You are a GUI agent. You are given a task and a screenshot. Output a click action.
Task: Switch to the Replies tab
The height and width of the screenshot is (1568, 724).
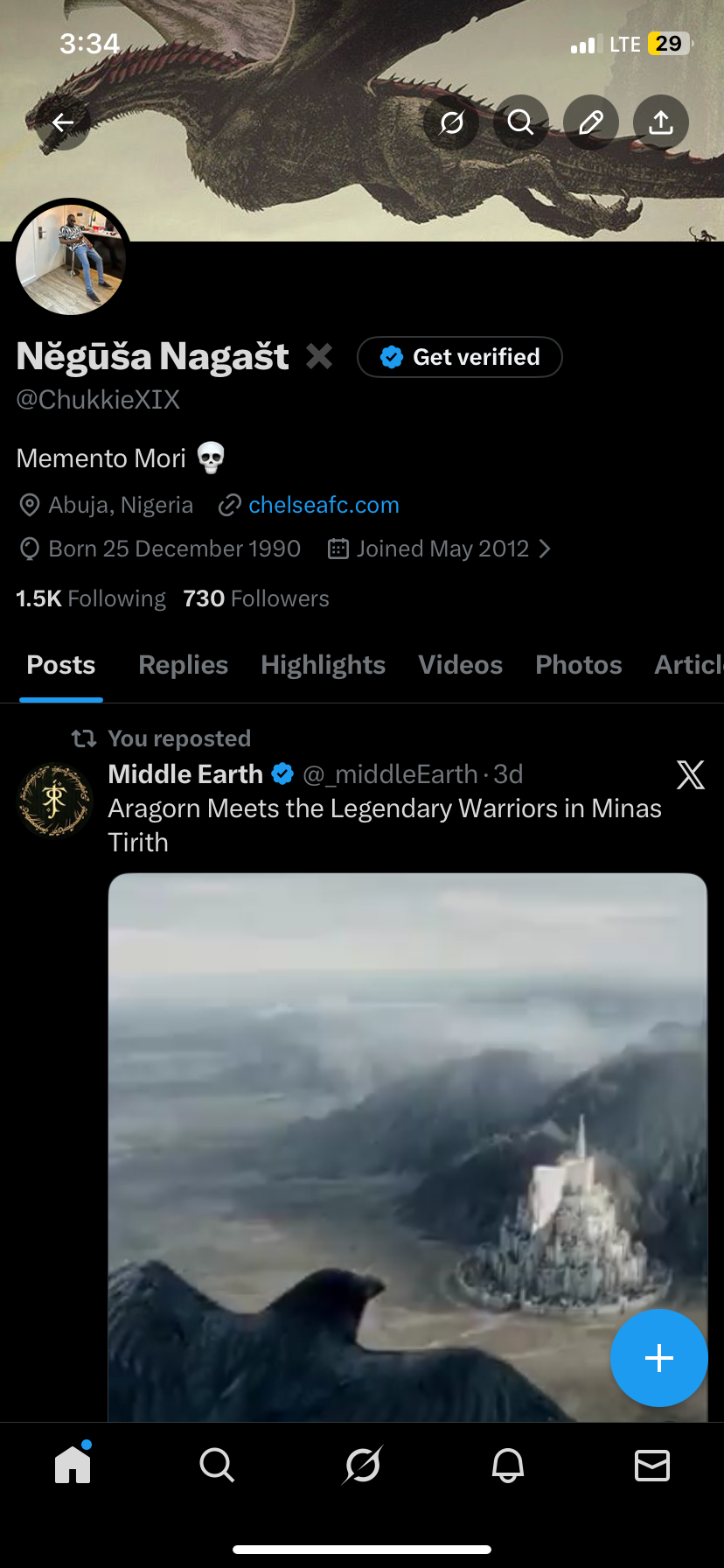[x=183, y=665]
